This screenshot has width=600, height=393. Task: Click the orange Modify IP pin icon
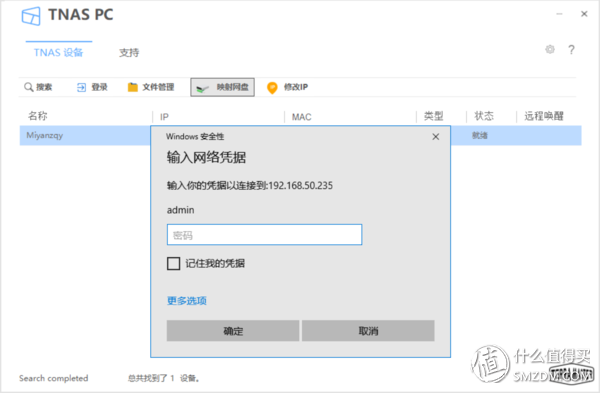[x=272, y=88]
